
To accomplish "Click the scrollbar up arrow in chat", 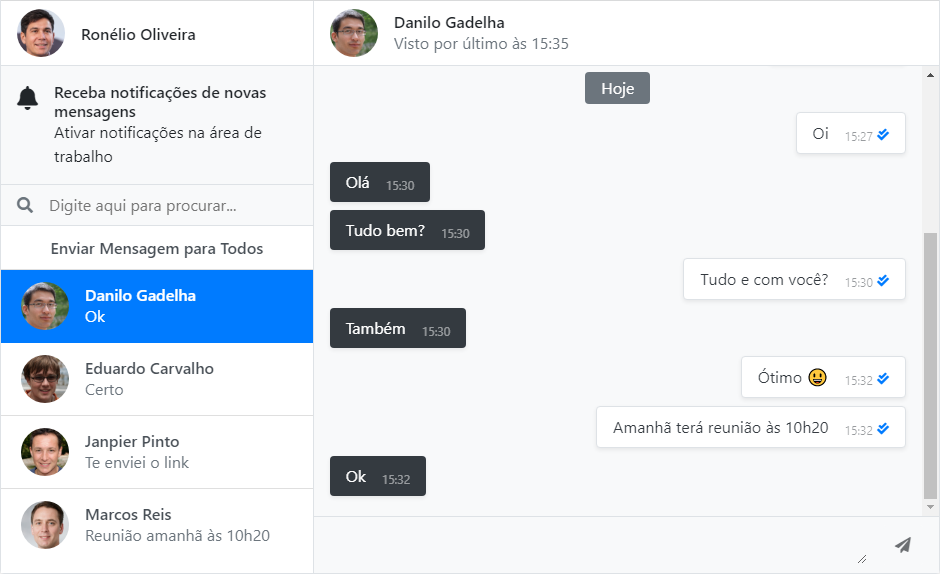I will [x=931, y=75].
